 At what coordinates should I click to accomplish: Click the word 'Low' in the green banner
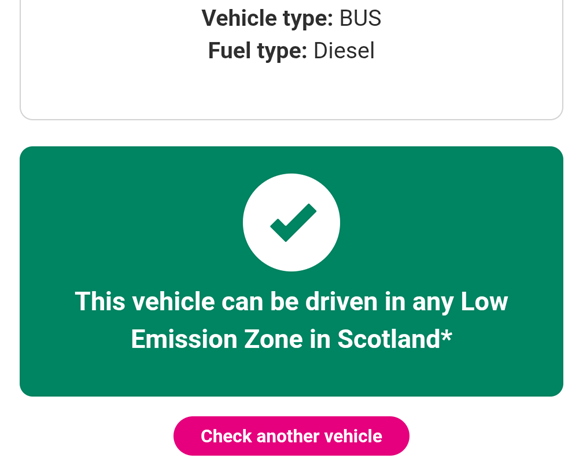click(x=484, y=301)
